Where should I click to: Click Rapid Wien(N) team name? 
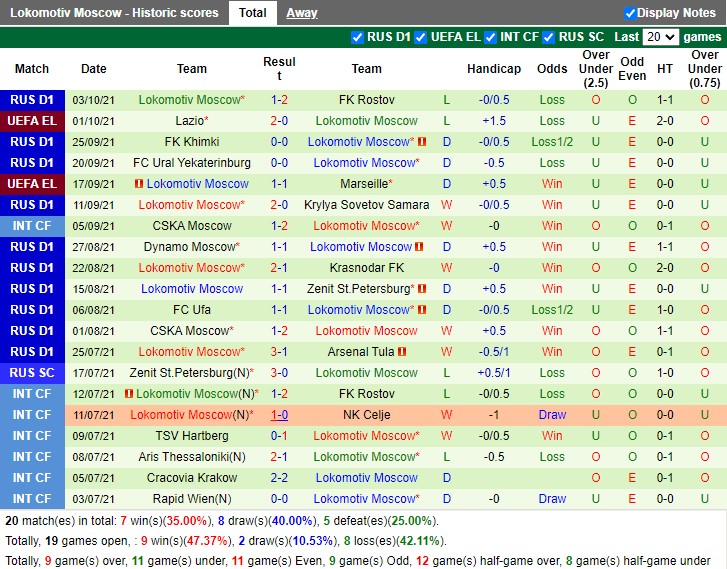pos(191,499)
